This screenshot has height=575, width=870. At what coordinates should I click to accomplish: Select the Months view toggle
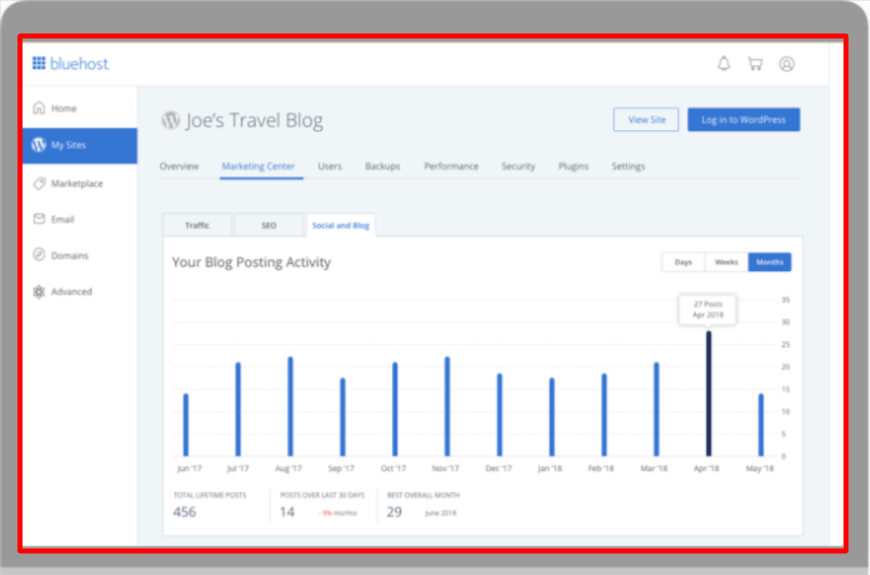pyautogui.click(x=770, y=262)
